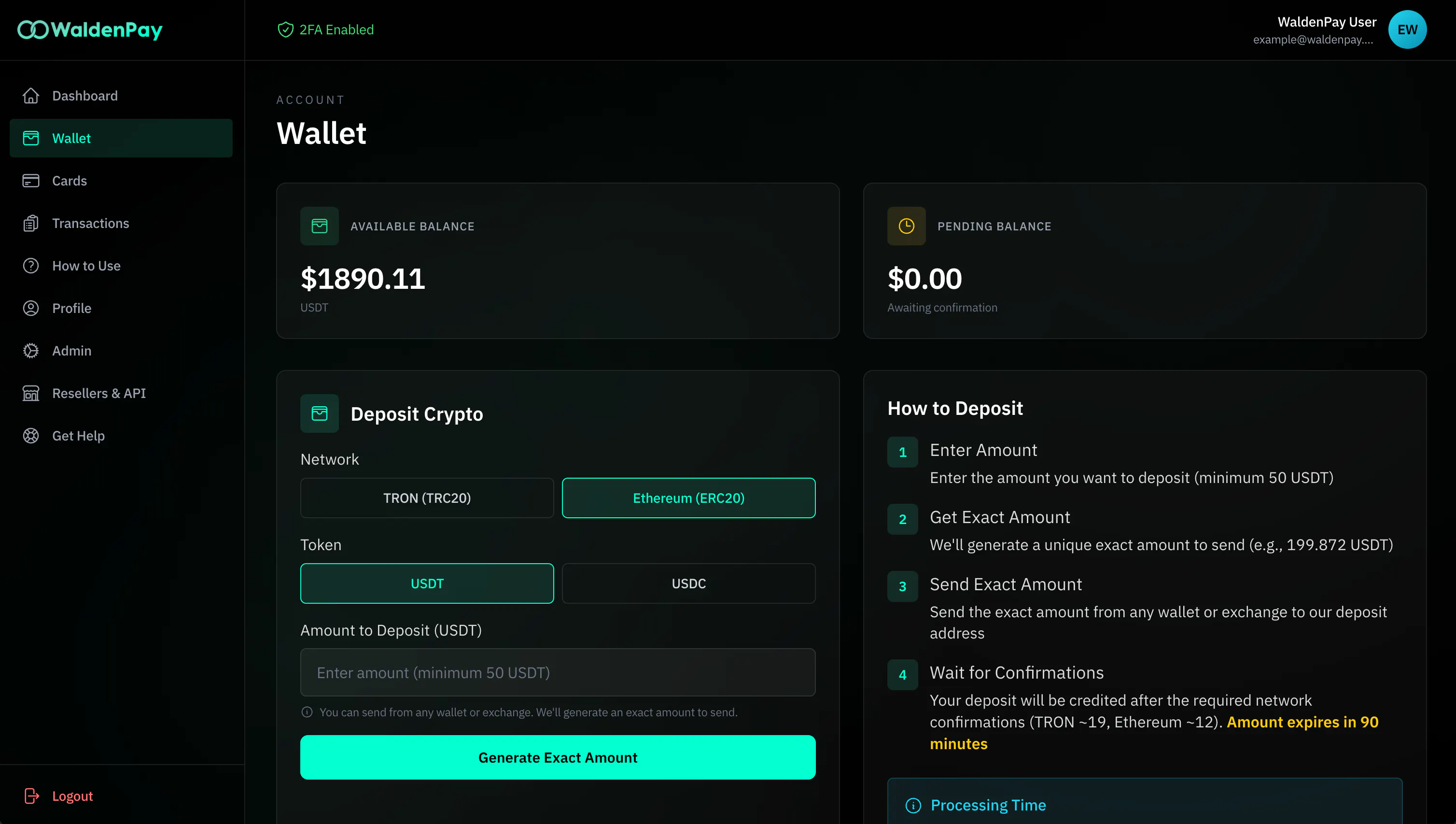
Task: Click step 1 Enter Amount heading
Action: [x=983, y=450]
